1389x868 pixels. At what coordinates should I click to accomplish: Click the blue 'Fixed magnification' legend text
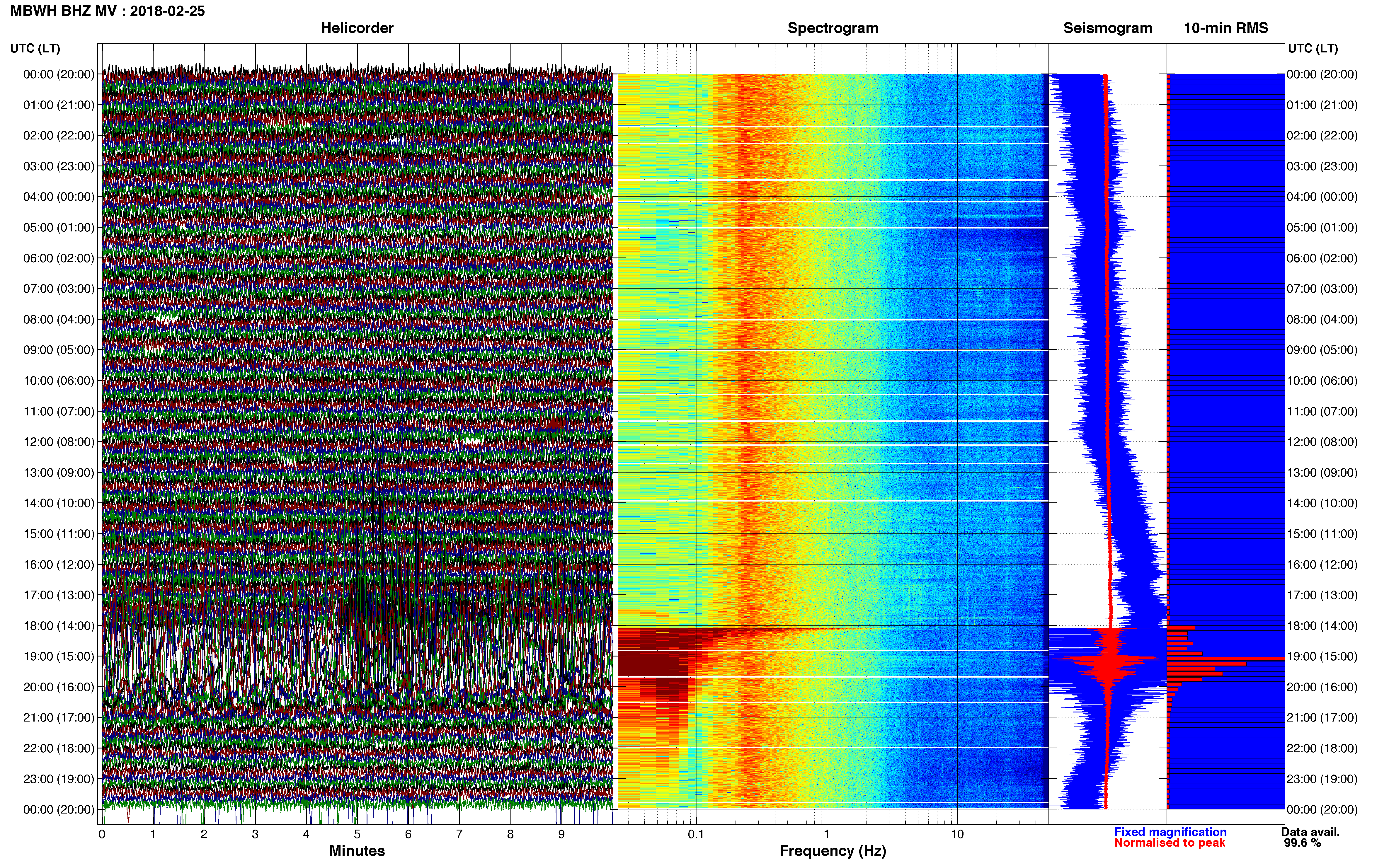[1170, 832]
